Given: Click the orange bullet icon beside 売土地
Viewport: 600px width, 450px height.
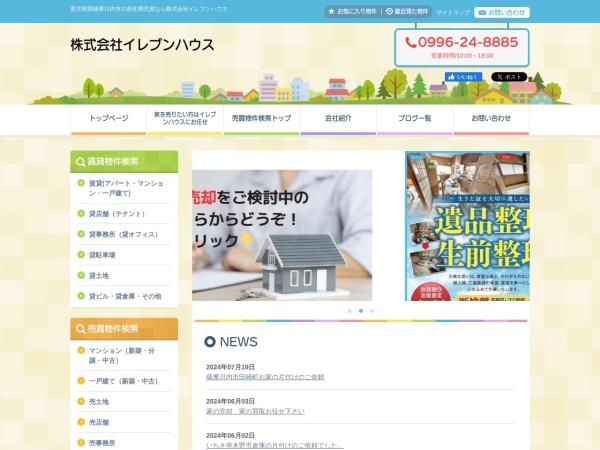Looking at the screenshot, I should tap(81, 401).
